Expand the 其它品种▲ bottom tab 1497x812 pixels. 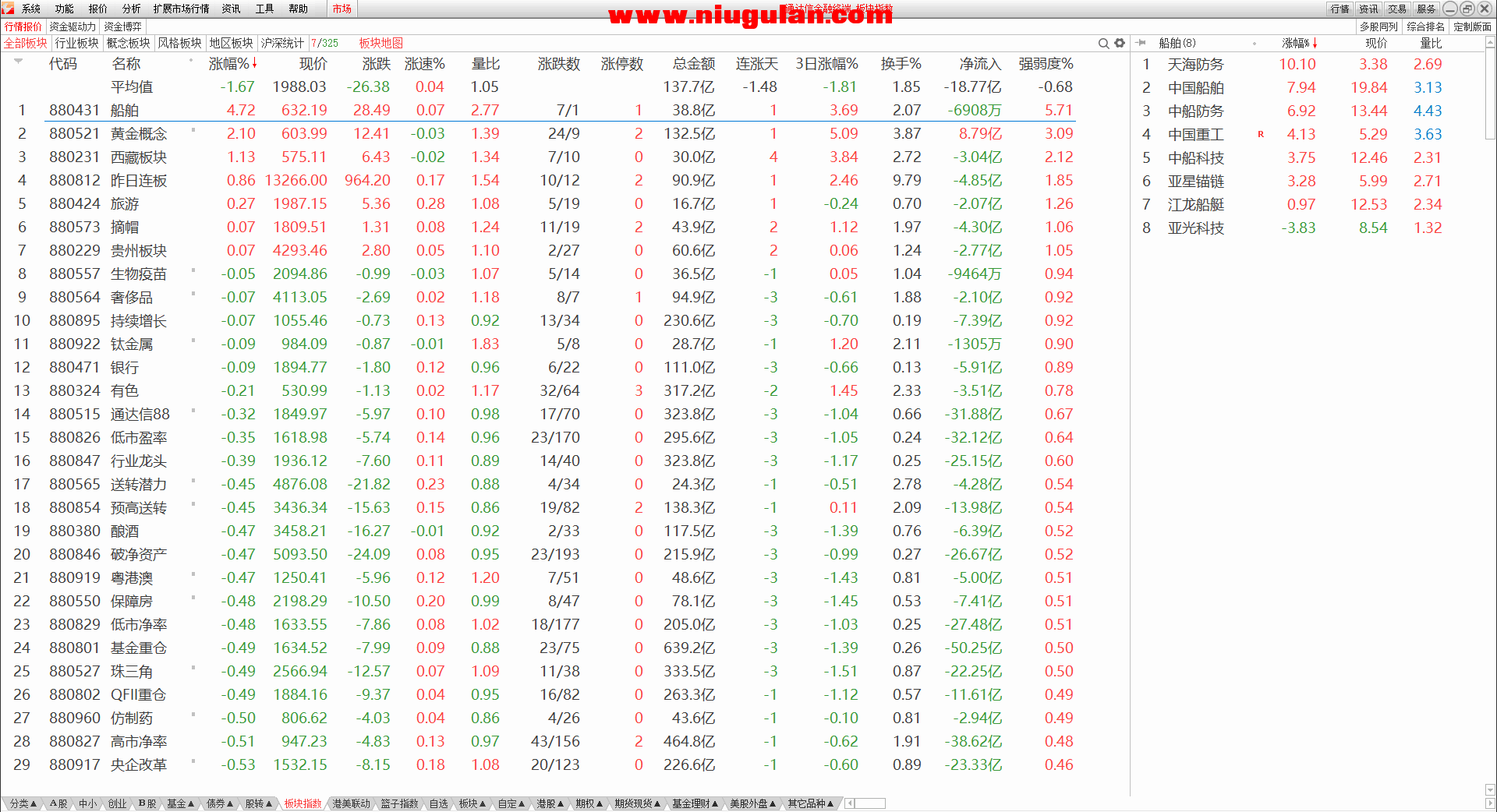[x=811, y=803]
